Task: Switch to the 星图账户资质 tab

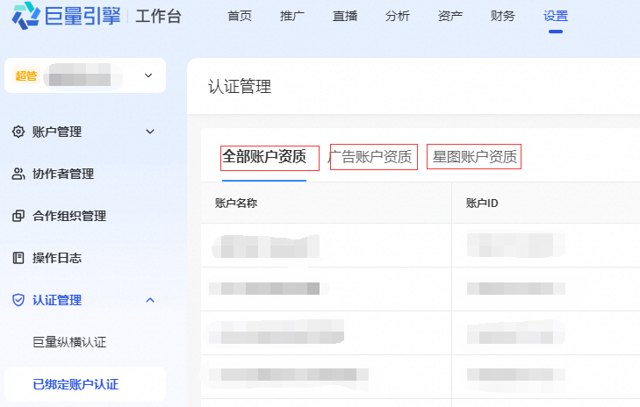Action: tap(475, 157)
